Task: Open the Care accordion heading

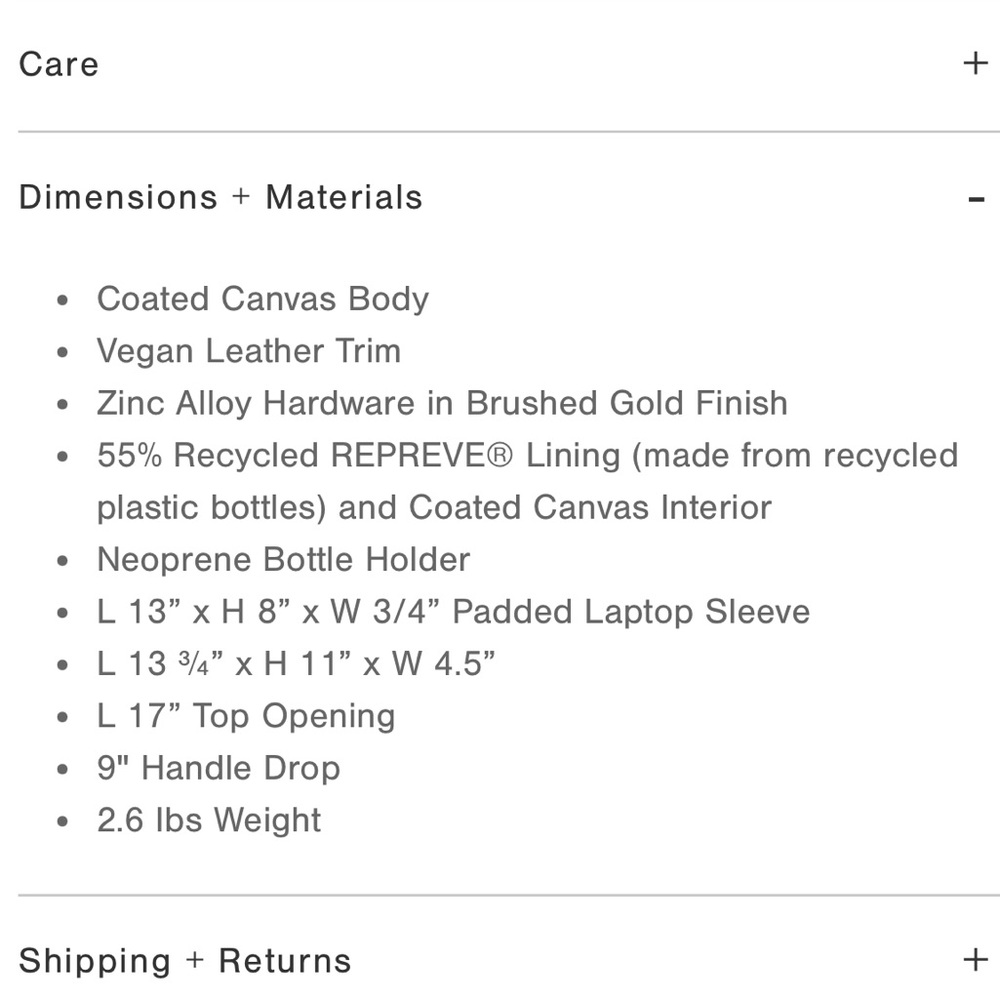Action: pos(59,64)
